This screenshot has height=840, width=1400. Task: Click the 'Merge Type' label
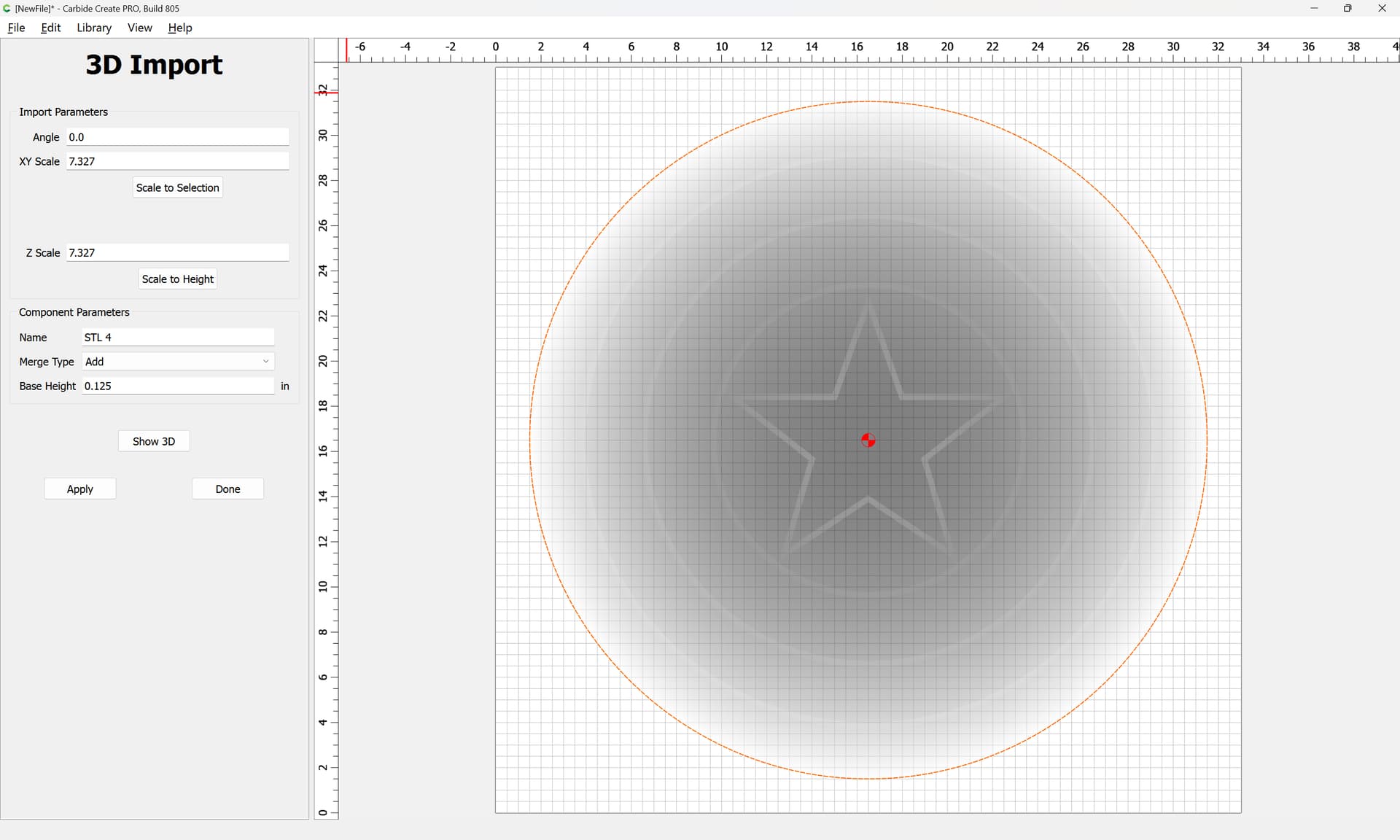click(47, 362)
